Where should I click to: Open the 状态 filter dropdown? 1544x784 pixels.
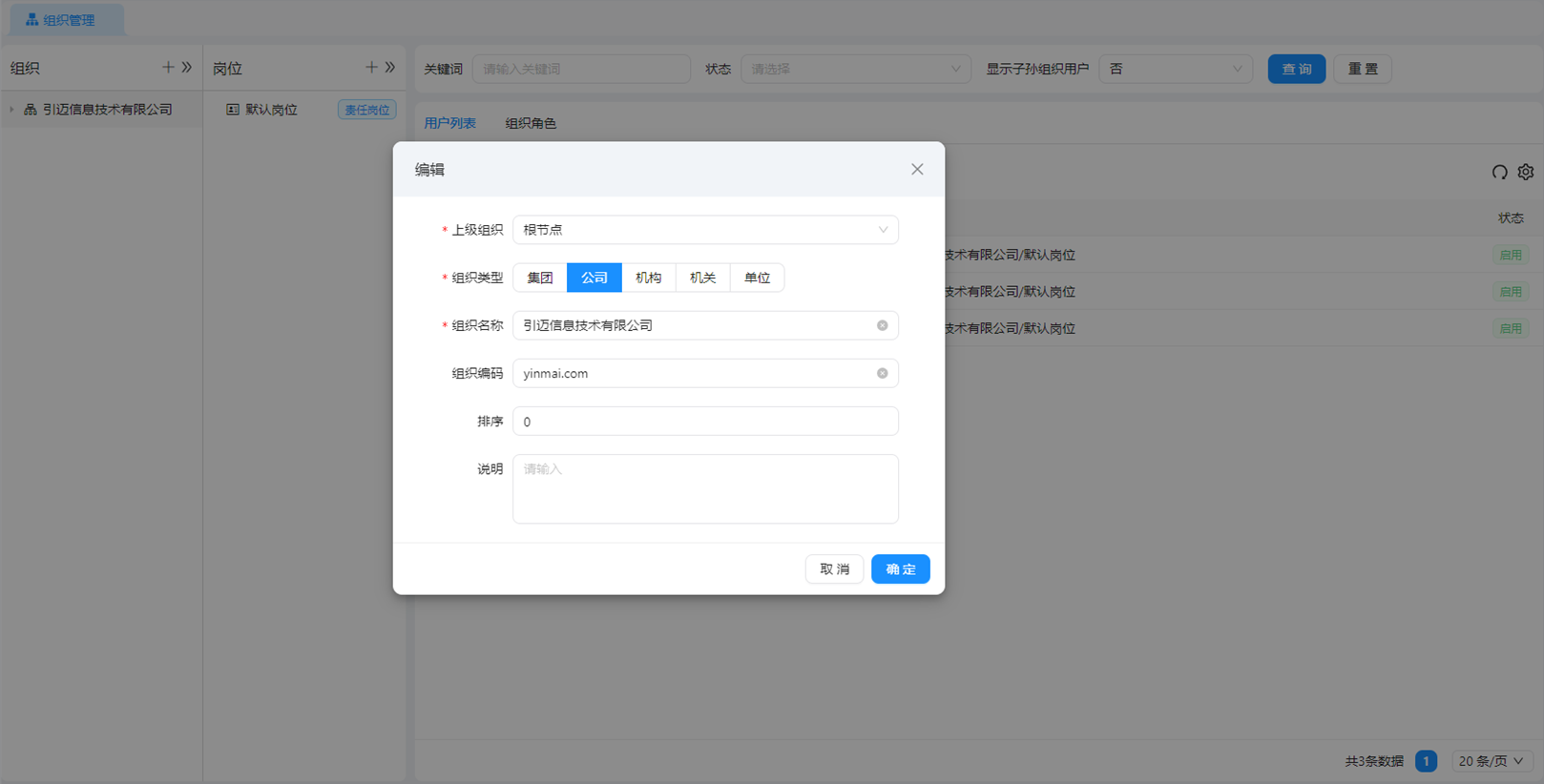coord(855,69)
